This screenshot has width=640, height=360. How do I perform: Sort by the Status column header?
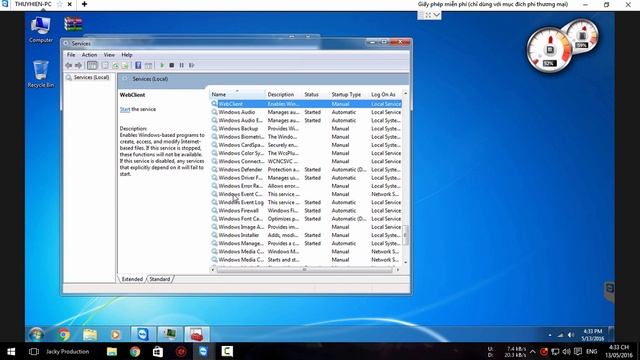(x=316, y=94)
